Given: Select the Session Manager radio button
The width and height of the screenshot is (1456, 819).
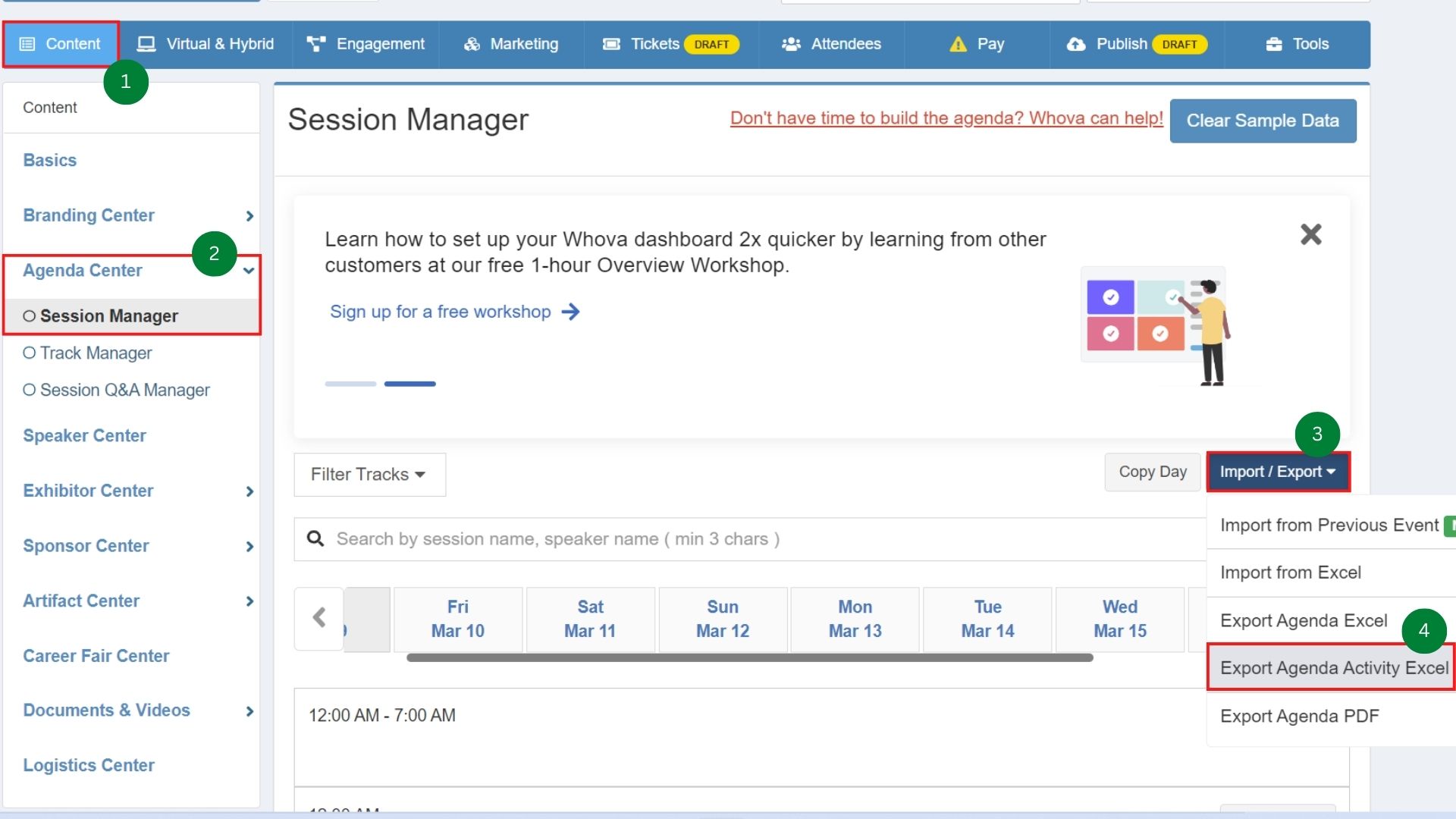Looking at the screenshot, I should click(30, 316).
